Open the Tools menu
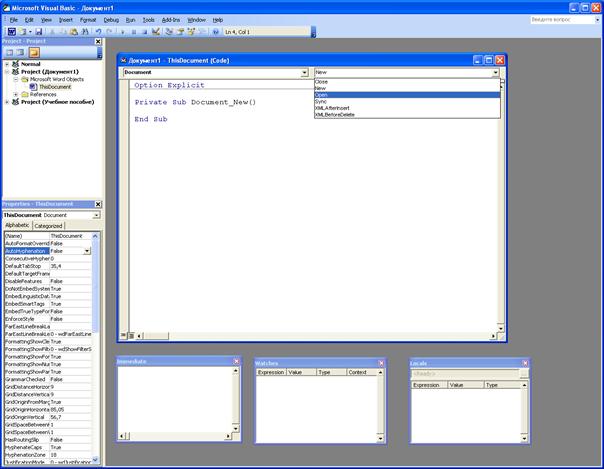 tap(148, 20)
